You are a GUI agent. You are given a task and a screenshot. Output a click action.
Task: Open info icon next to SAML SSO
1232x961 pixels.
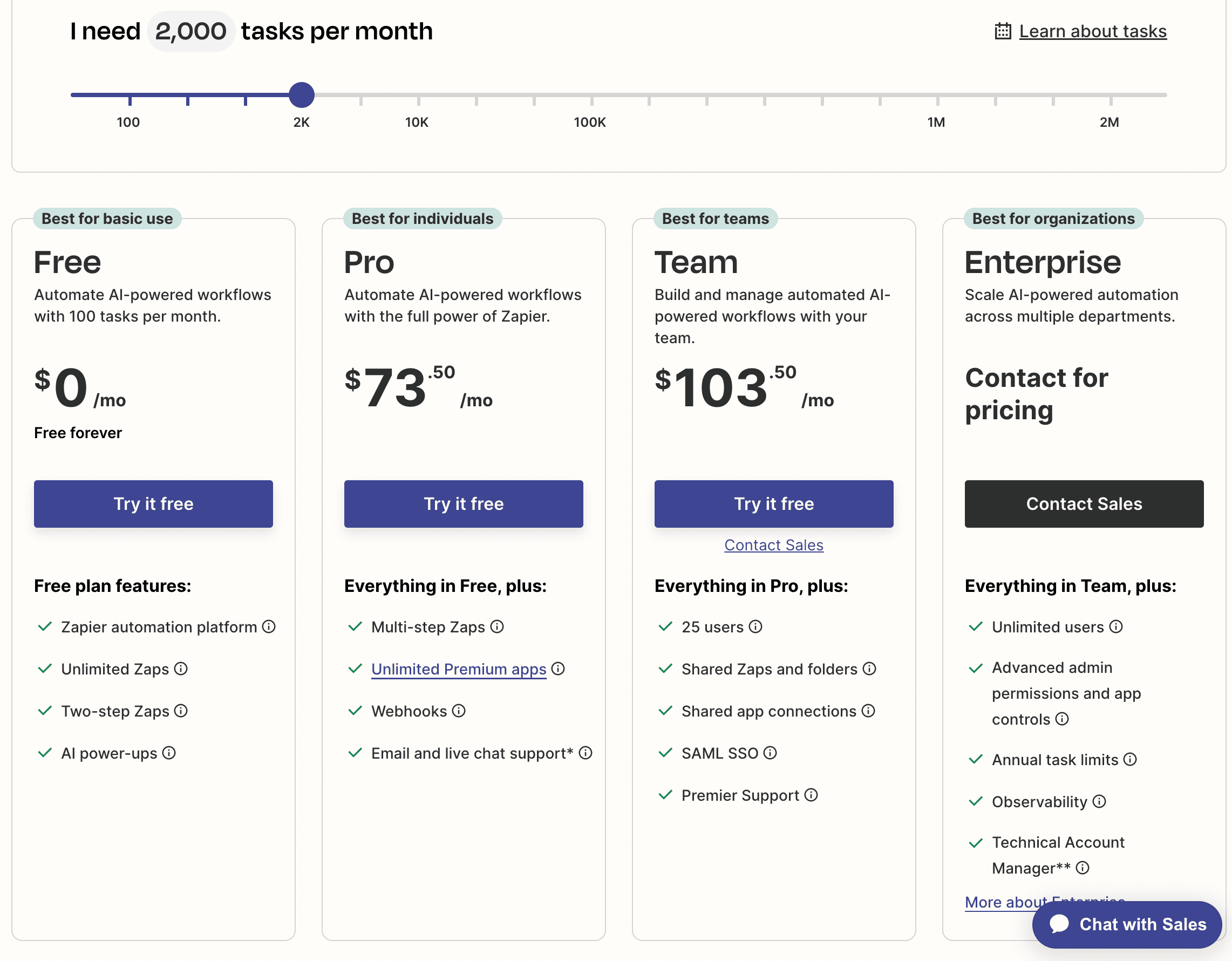[x=770, y=753]
